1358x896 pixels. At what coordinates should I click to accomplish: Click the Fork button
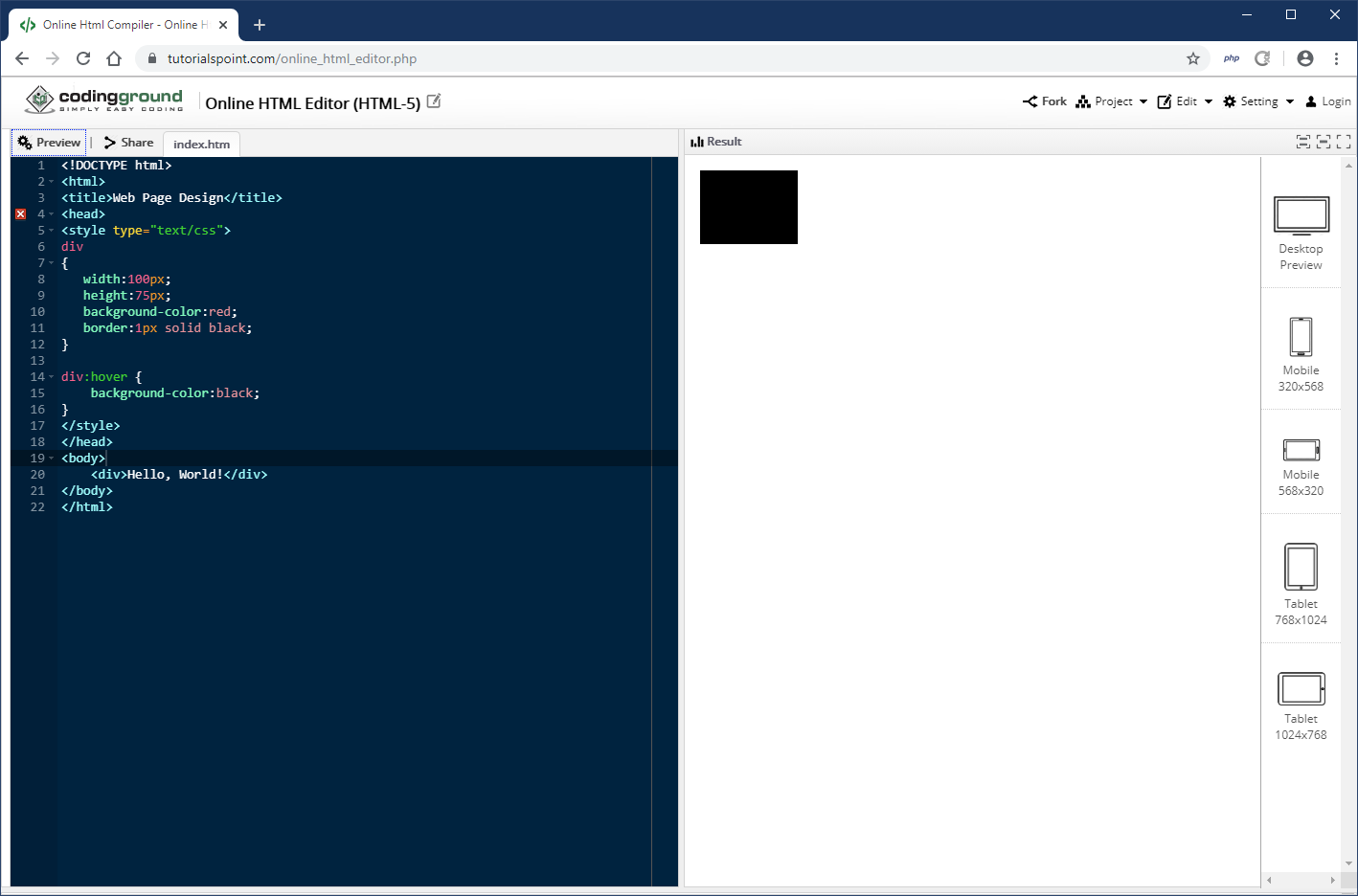[1044, 101]
